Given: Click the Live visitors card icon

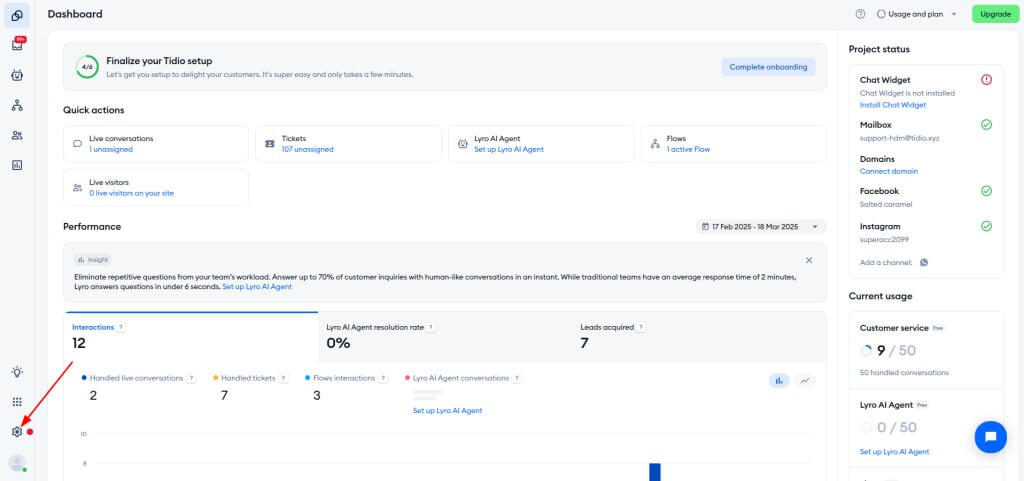Looking at the screenshot, I should coord(77,188).
